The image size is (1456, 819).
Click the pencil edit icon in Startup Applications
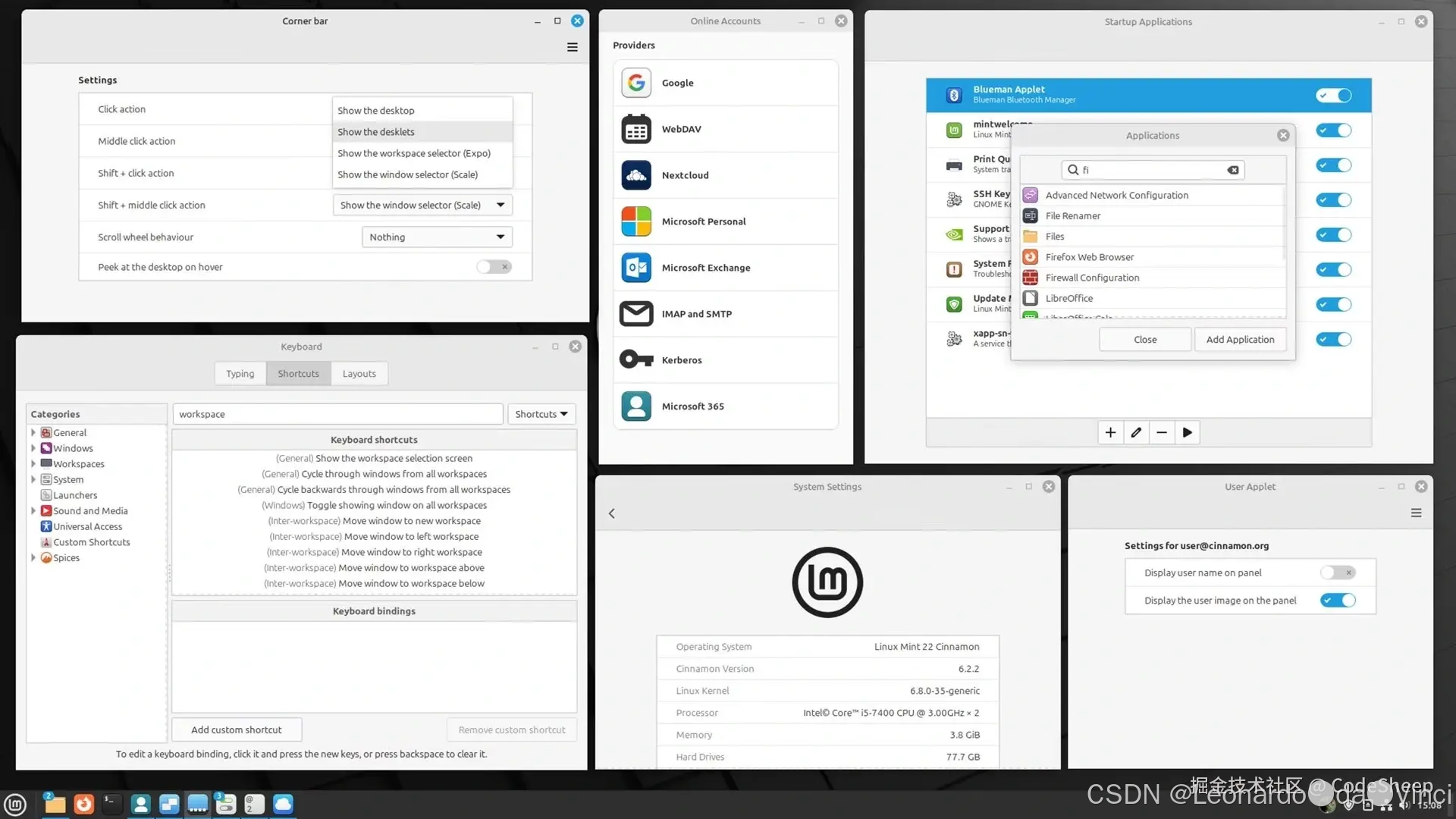coord(1136,432)
